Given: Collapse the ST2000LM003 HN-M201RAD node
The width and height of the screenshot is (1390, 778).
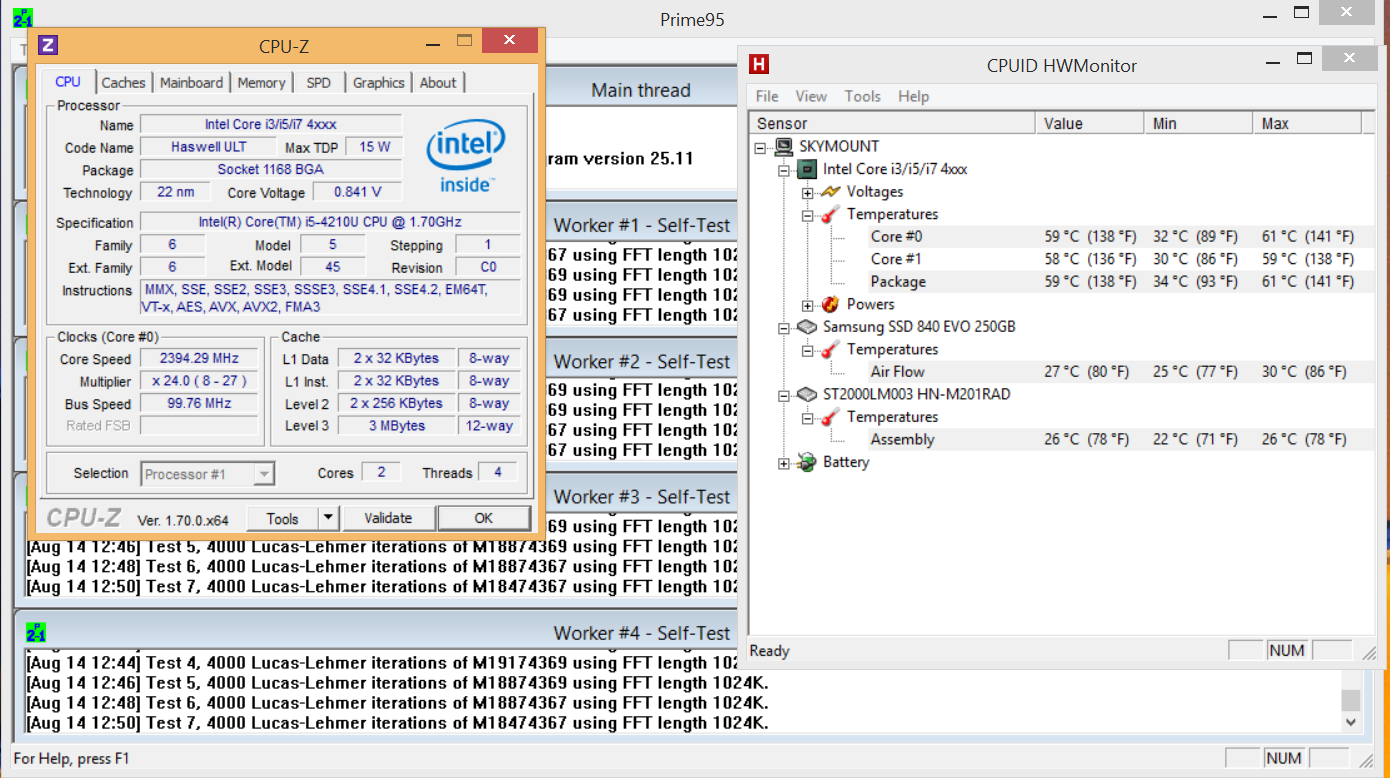Looking at the screenshot, I should click(784, 395).
